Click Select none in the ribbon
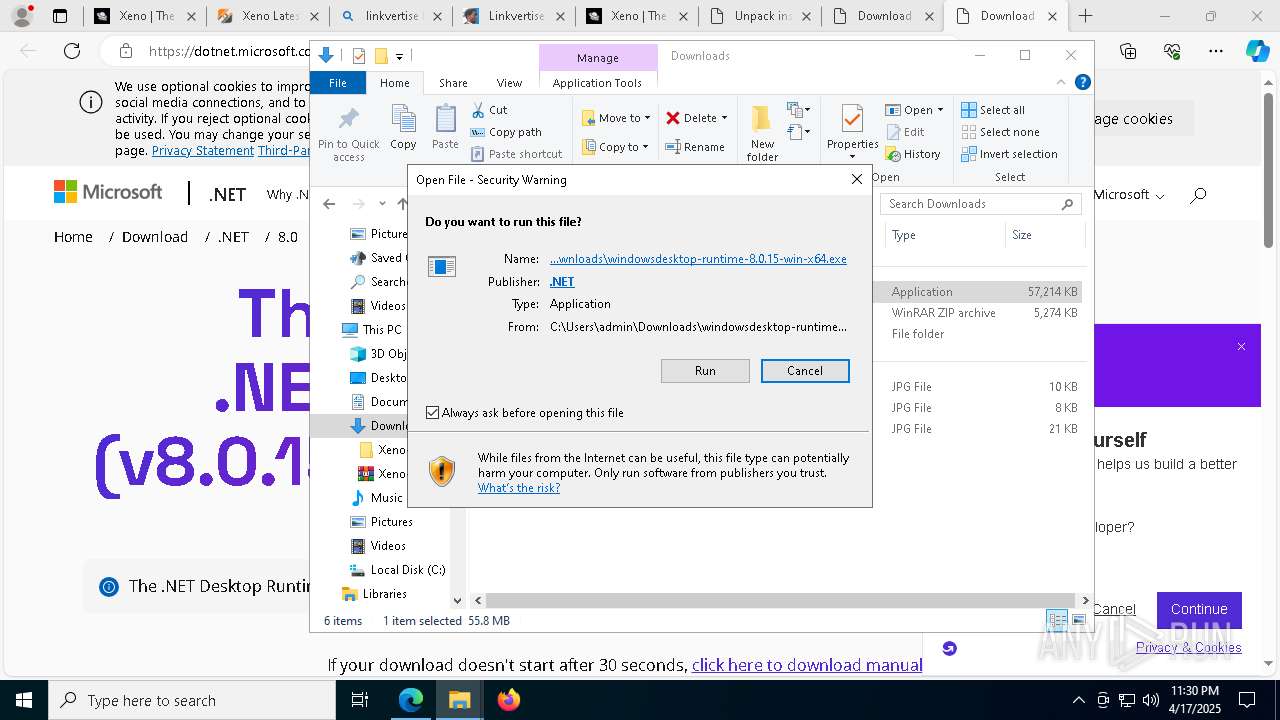This screenshot has width=1280, height=720. [x=1000, y=132]
